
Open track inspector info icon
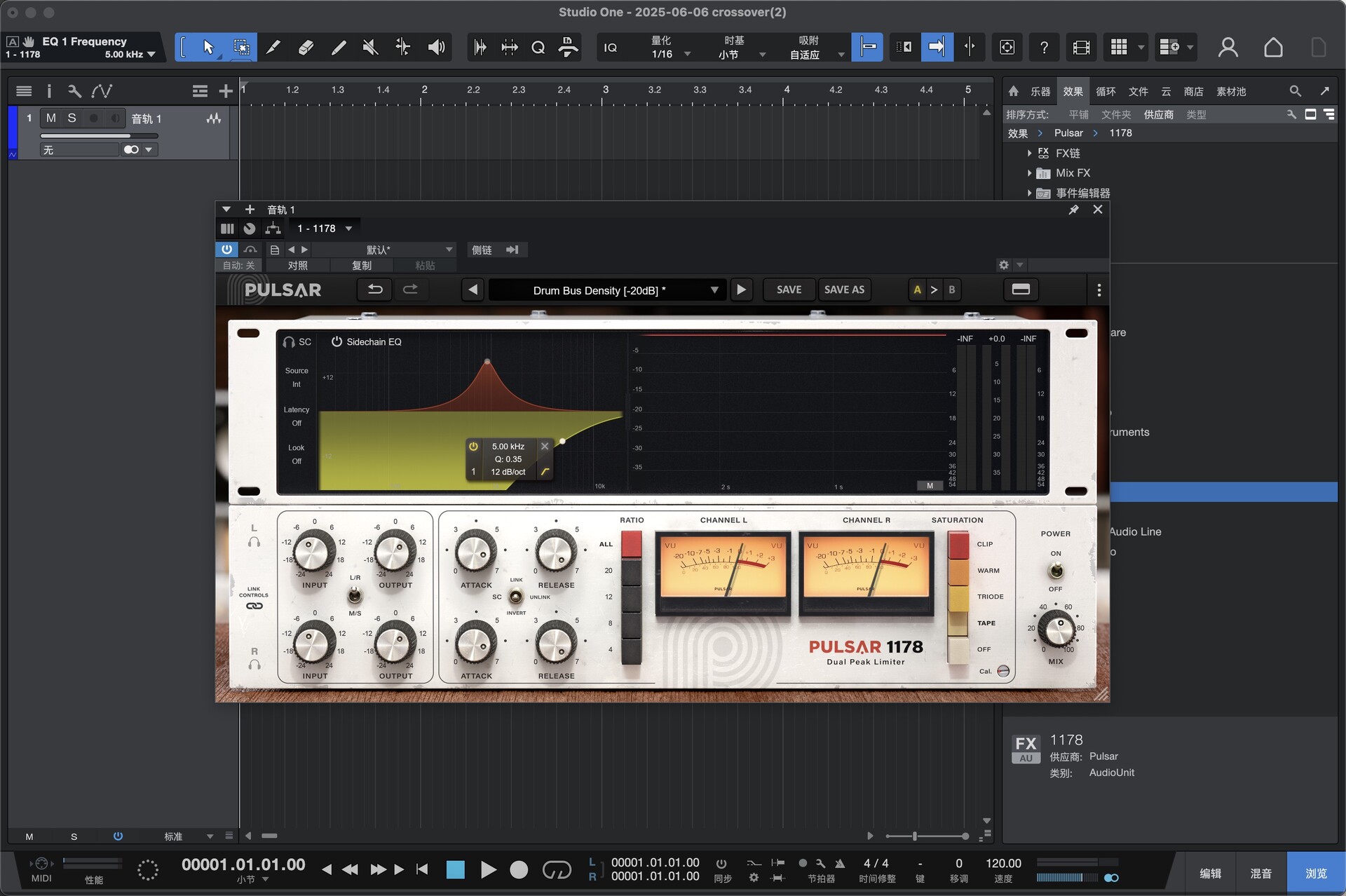click(49, 90)
